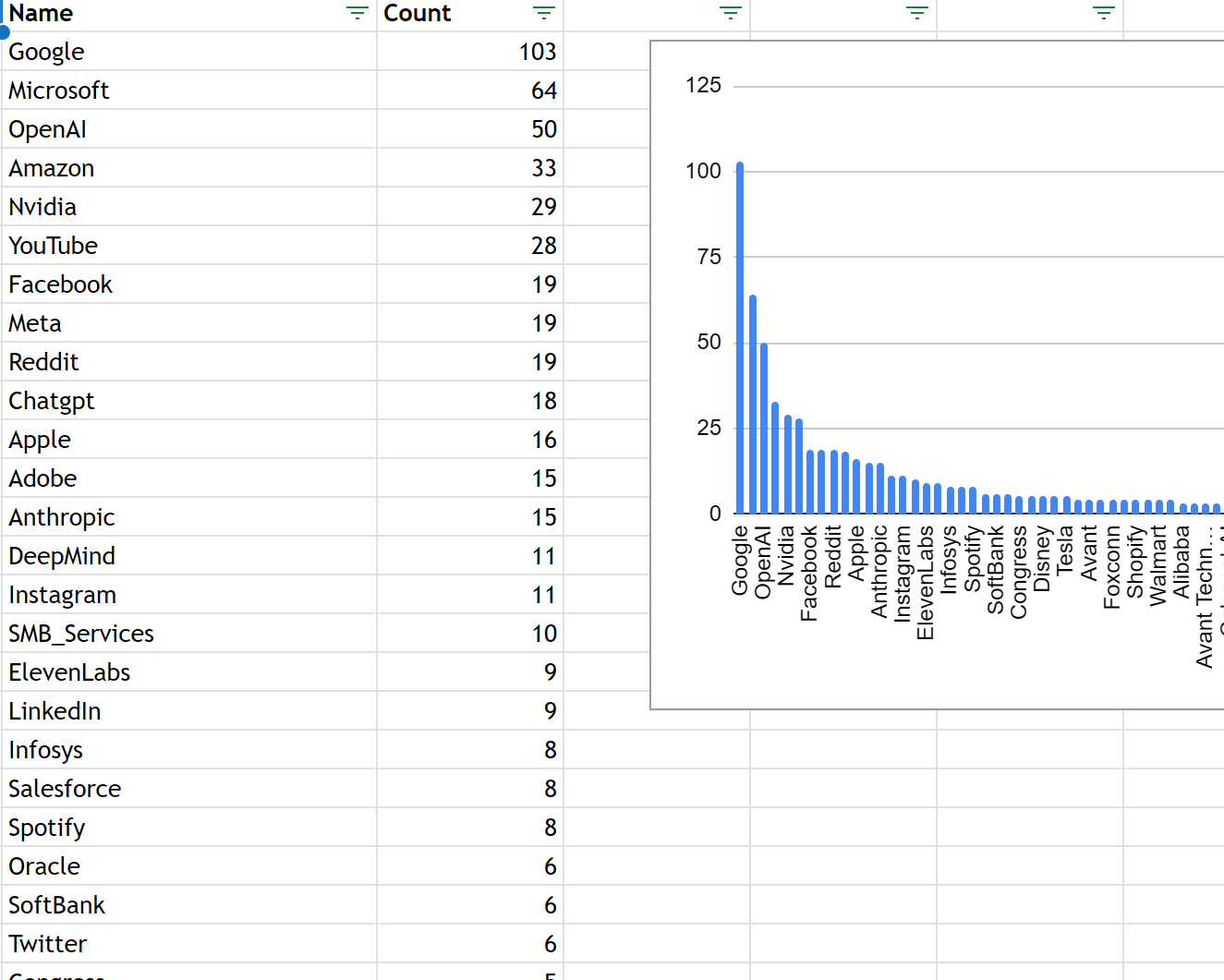Select the Google name cell
This screenshot has width=1224, height=980.
pos(188,52)
